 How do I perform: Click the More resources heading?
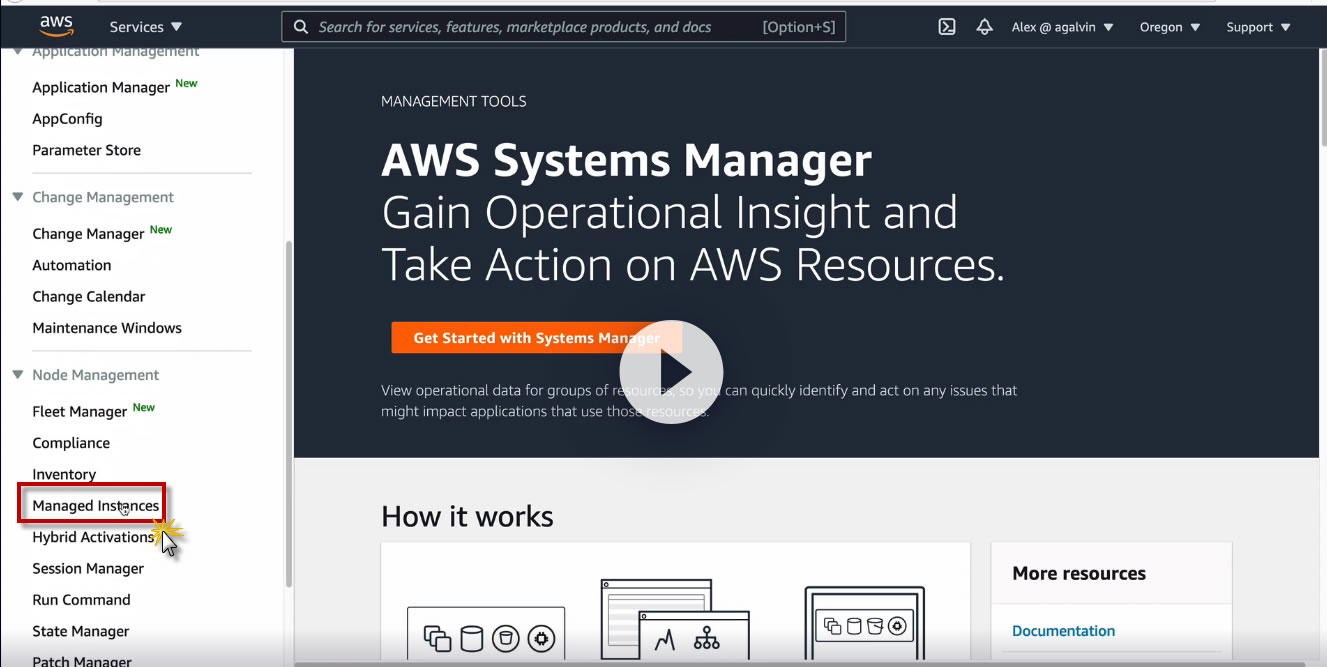click(x=1079, y=573)
